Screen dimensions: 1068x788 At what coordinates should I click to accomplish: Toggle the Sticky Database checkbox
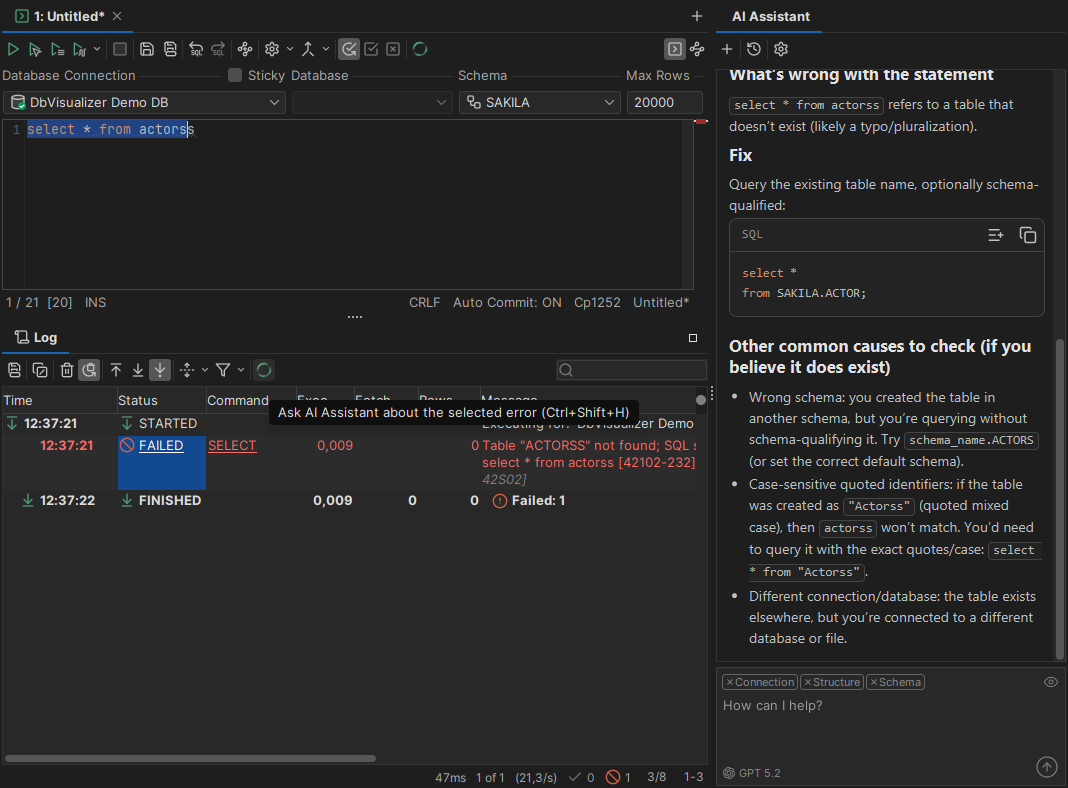tap(237, 75)
